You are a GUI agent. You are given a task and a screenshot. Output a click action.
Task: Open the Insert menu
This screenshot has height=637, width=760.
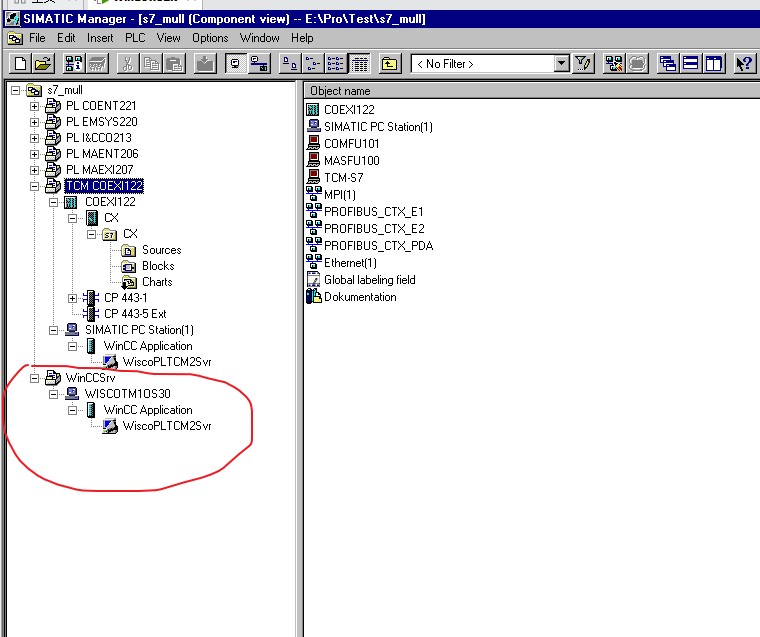pos(100,38)
